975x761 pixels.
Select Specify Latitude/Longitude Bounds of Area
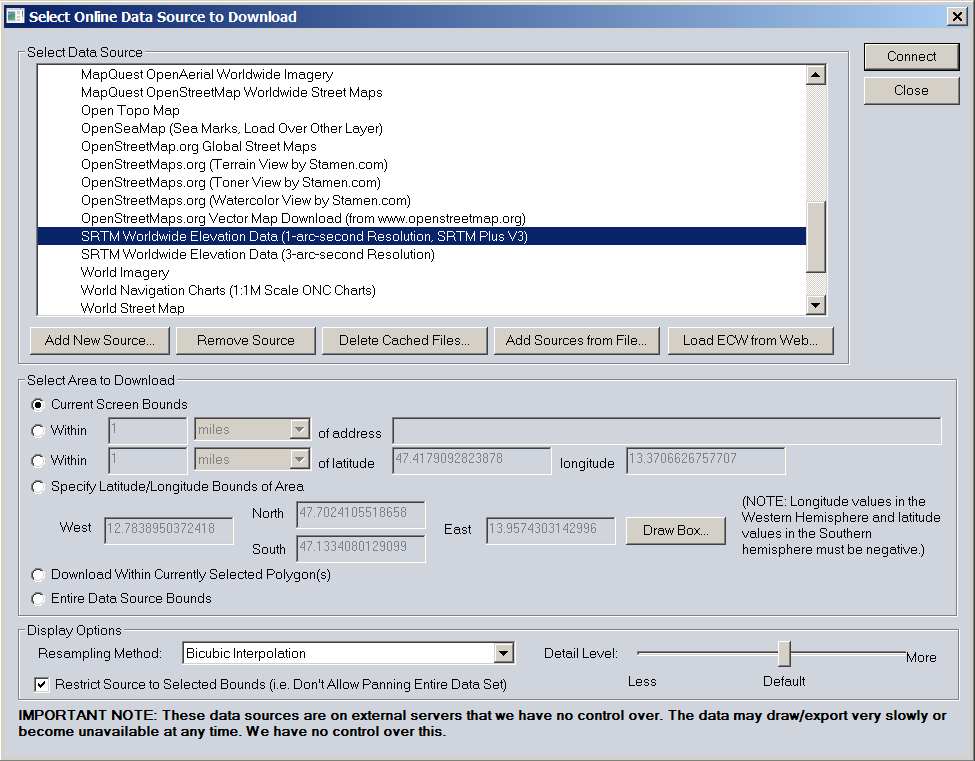tap(39, 487)
